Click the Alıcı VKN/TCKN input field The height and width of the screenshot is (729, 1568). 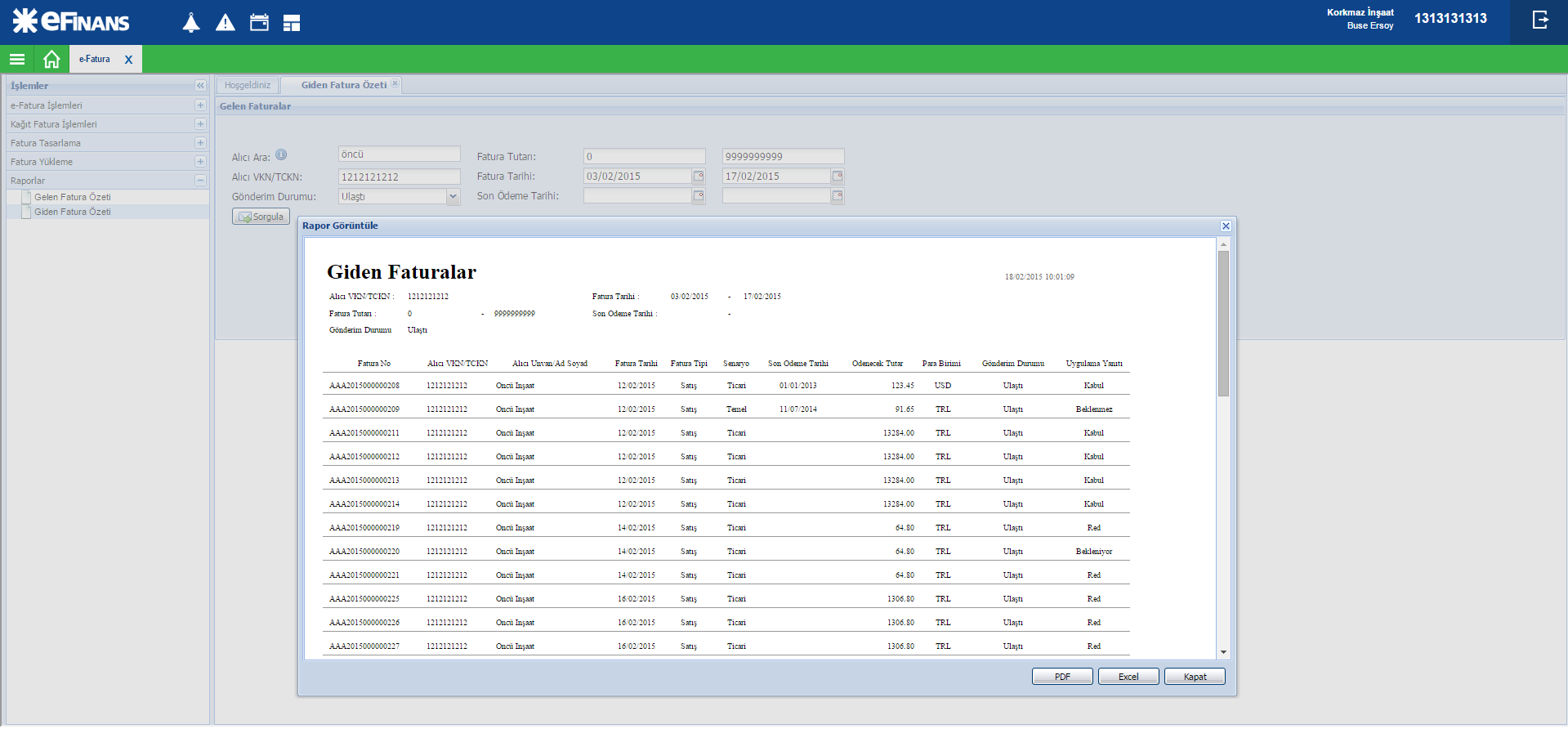point(400,177)
